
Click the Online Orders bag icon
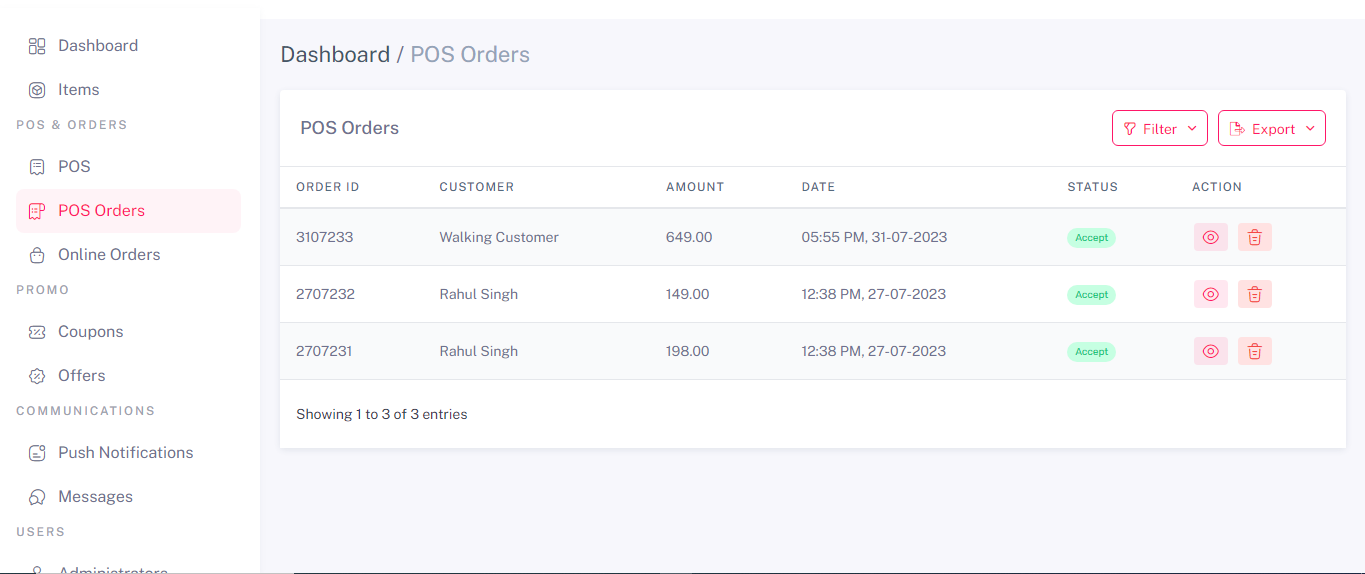(37, 255)
